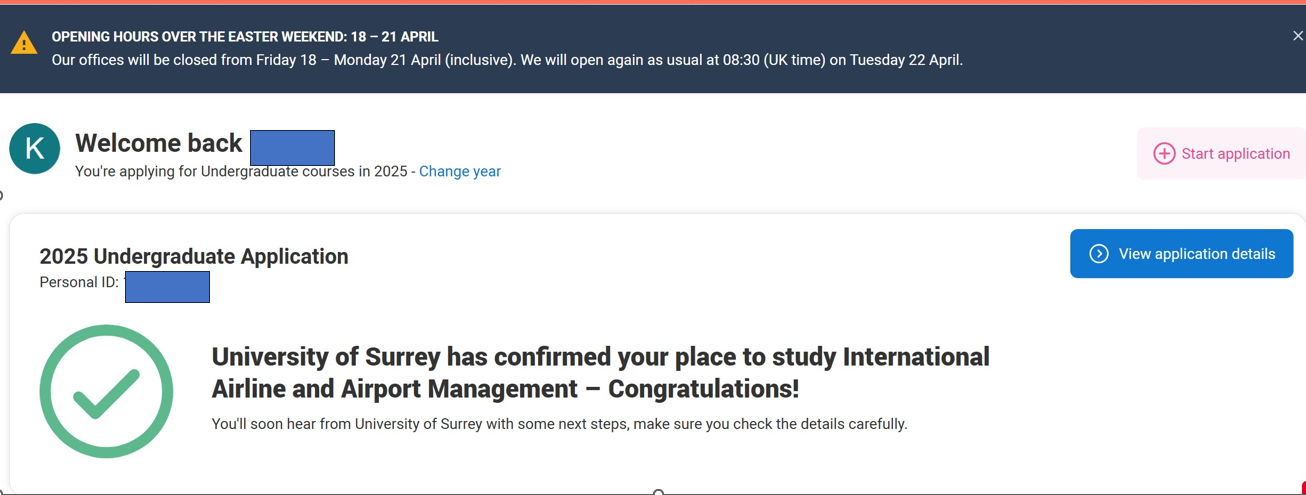Click the Welcome back heading
Screen dimensions: 1306x495
[x=159, y=143]
